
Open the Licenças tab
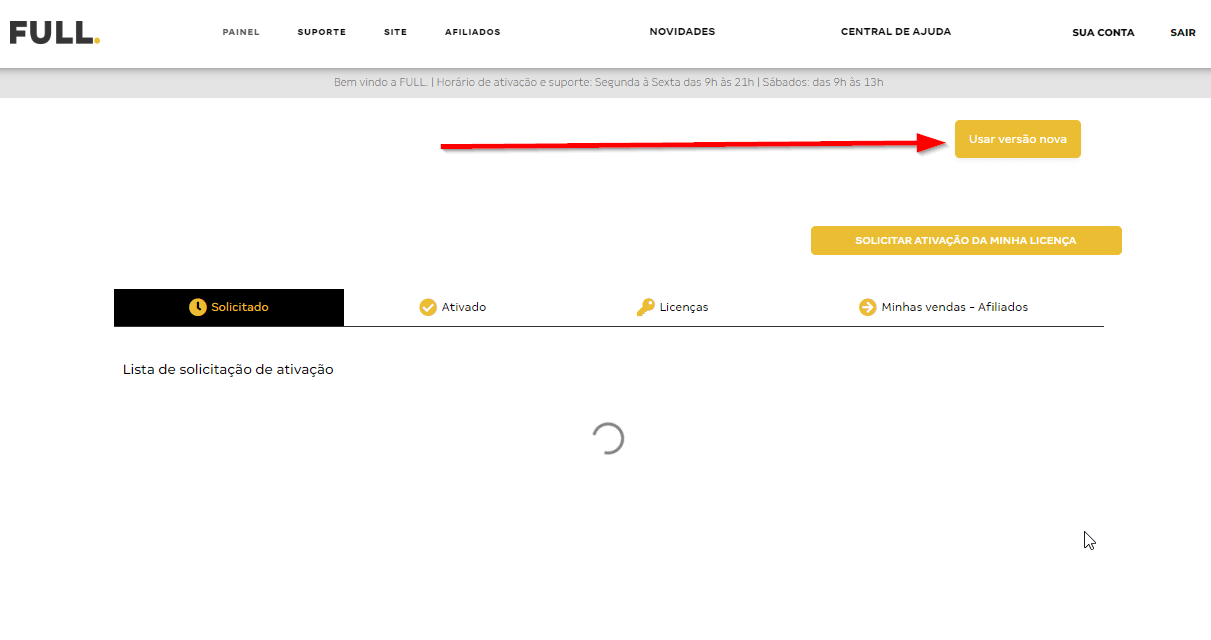[672, 307]
